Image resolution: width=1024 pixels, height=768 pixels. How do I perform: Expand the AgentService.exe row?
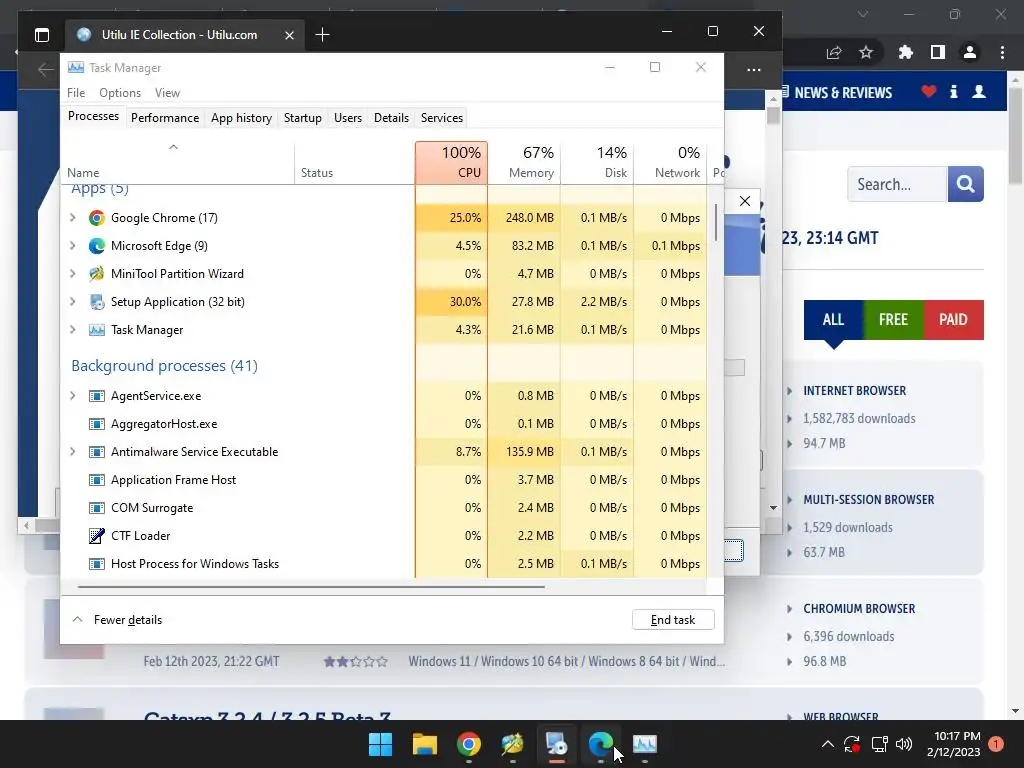pyautogui.click(x=72, y=396)
